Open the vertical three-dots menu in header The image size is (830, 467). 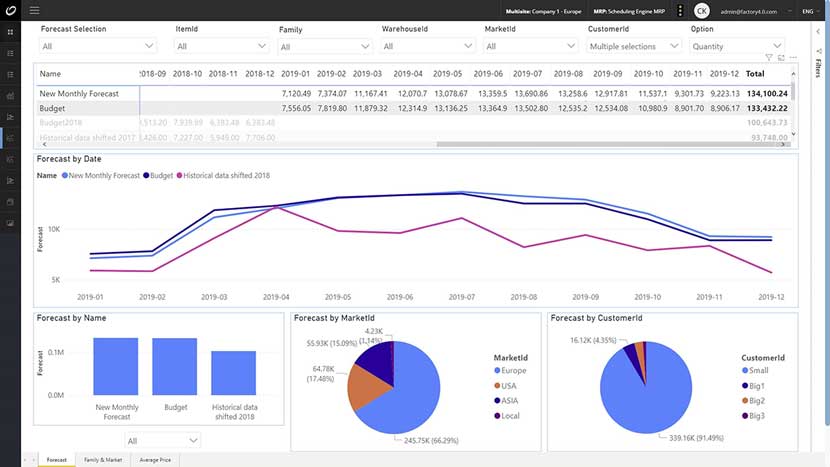tap(680, 11)
